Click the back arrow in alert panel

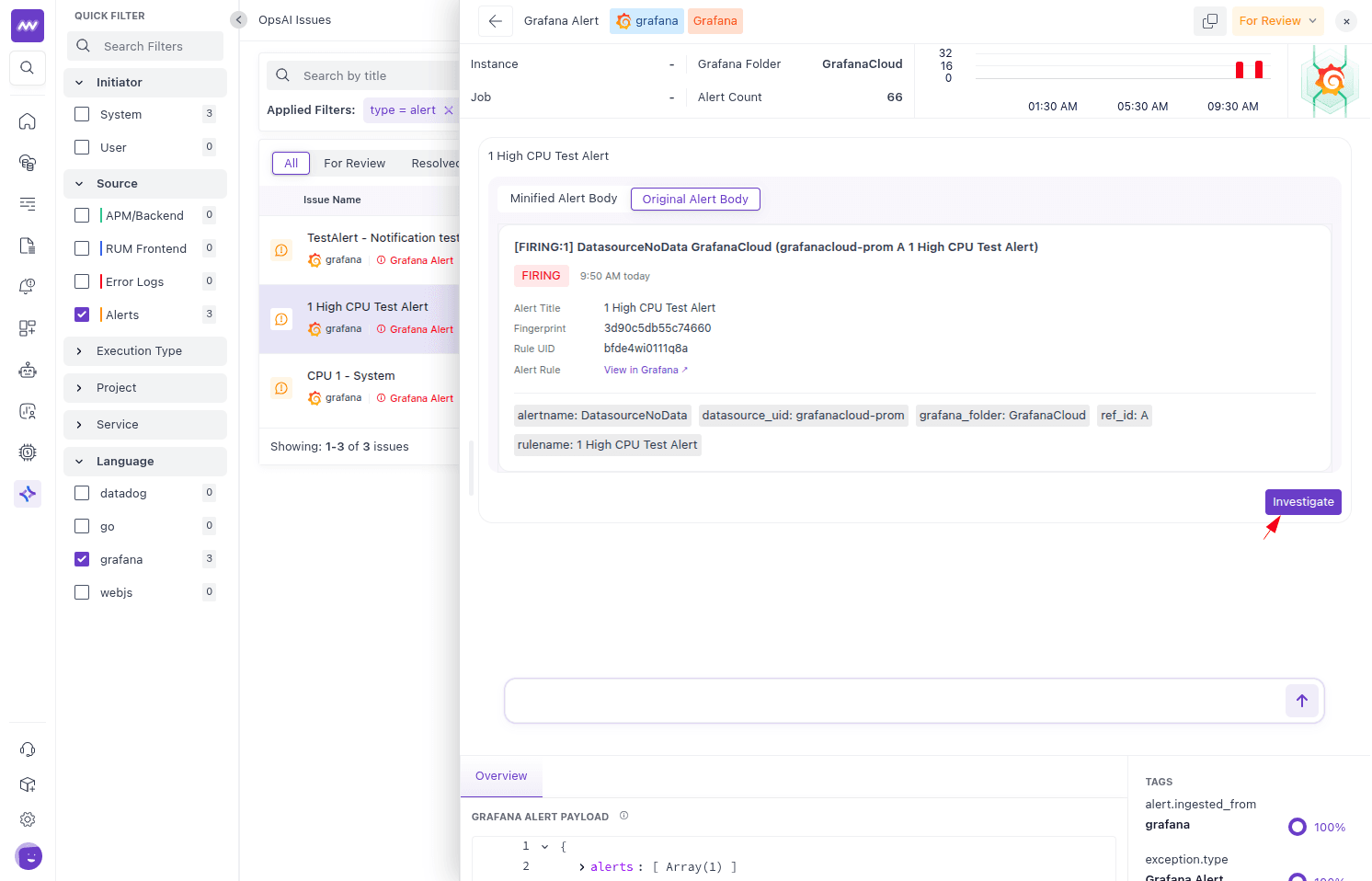click(495, 21)
